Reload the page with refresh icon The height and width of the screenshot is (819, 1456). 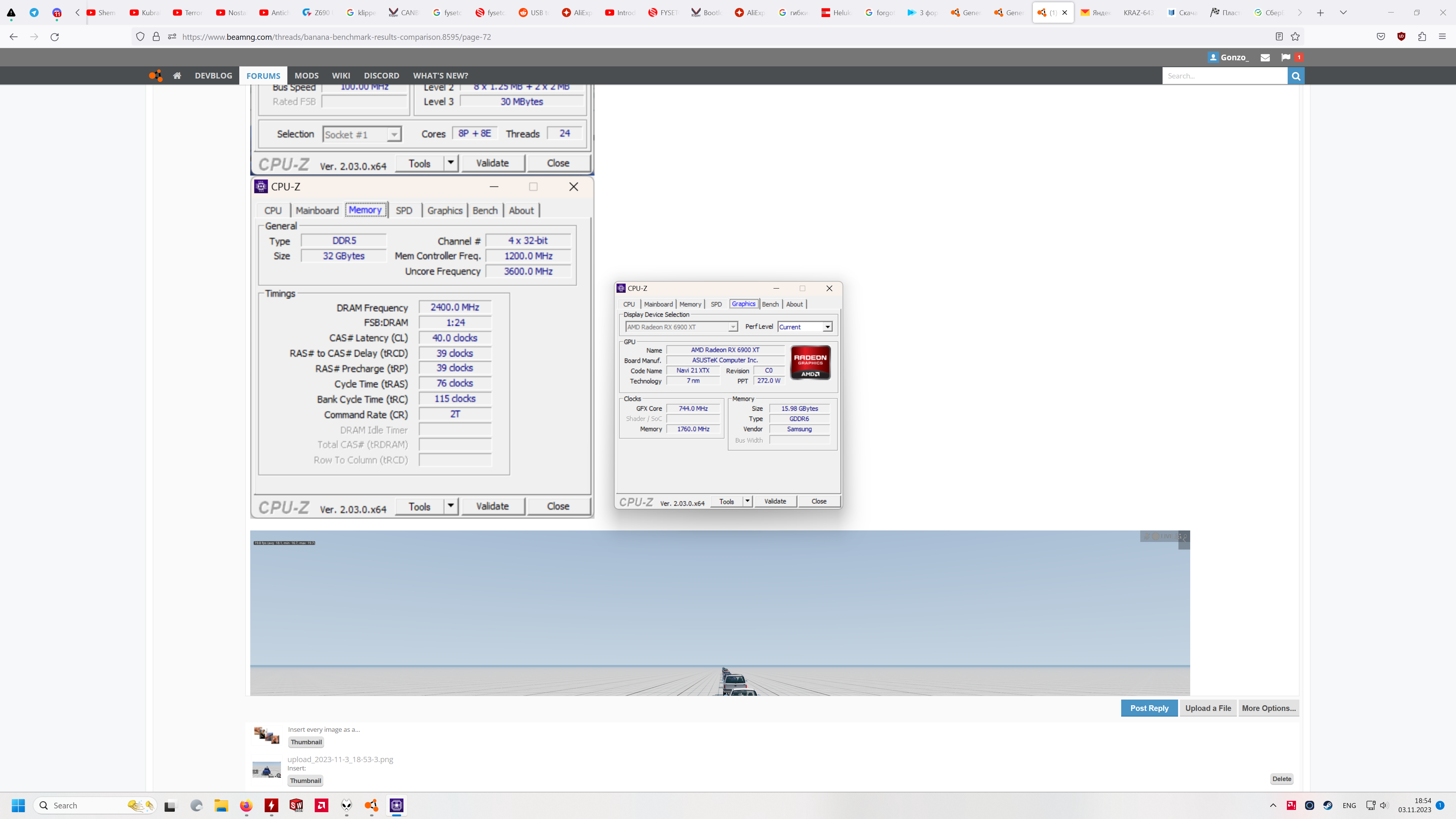[x=55, y=37]
